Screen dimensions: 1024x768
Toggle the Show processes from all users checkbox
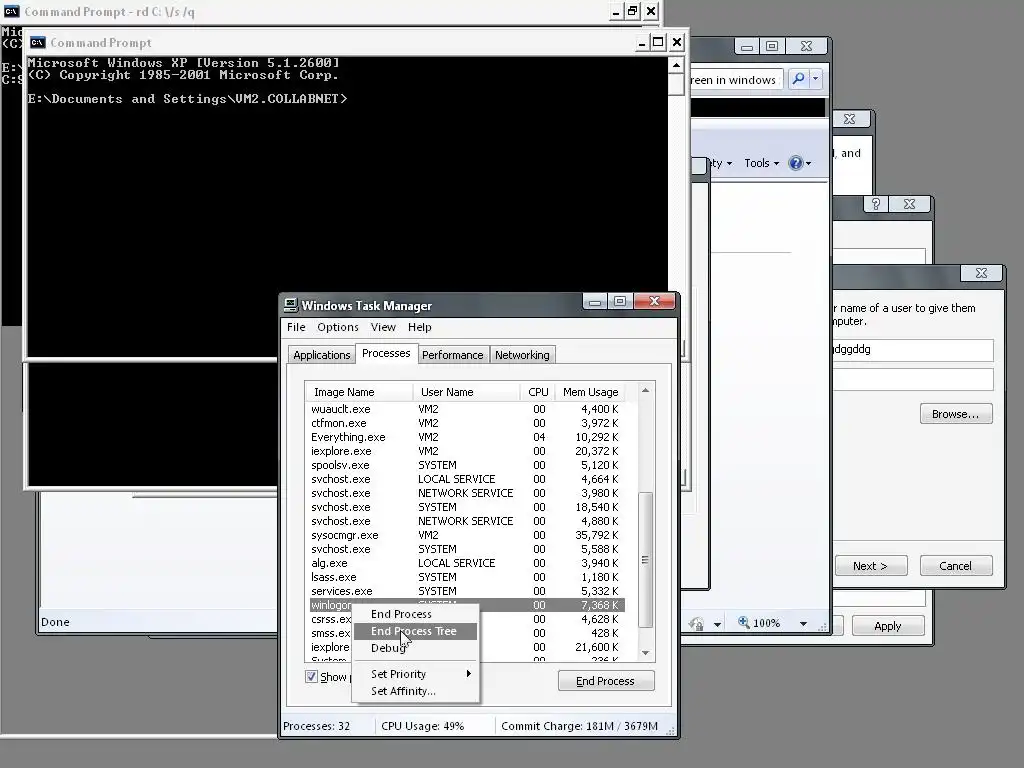[312, 677]
